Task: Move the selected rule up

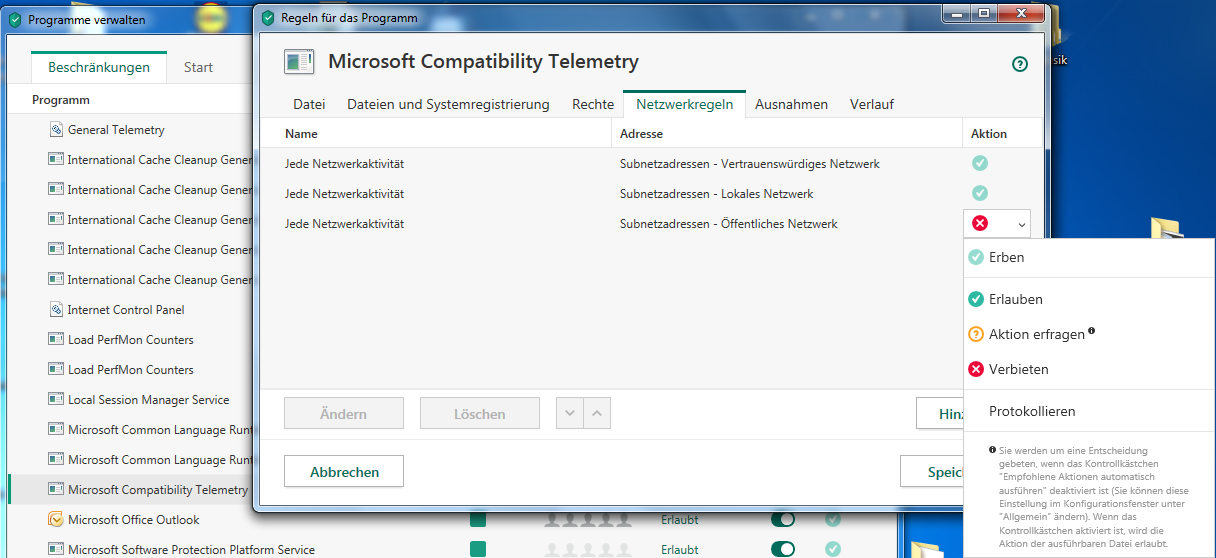Action: pos(596,413)
